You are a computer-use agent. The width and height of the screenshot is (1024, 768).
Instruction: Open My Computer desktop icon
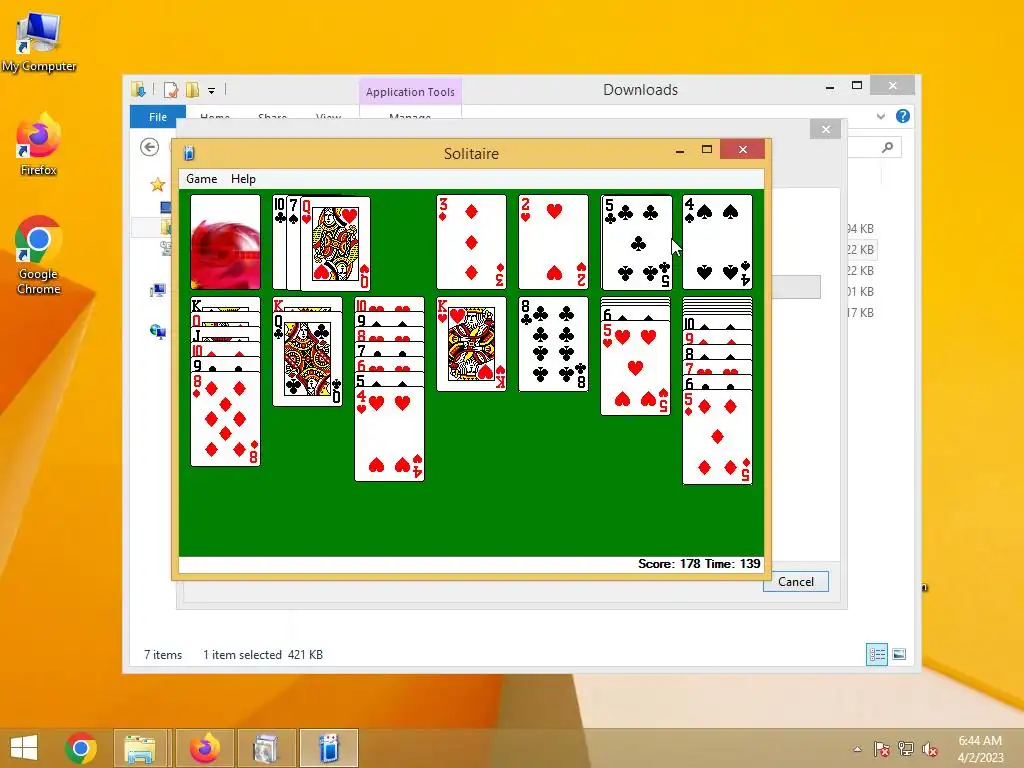coord(39,42)
